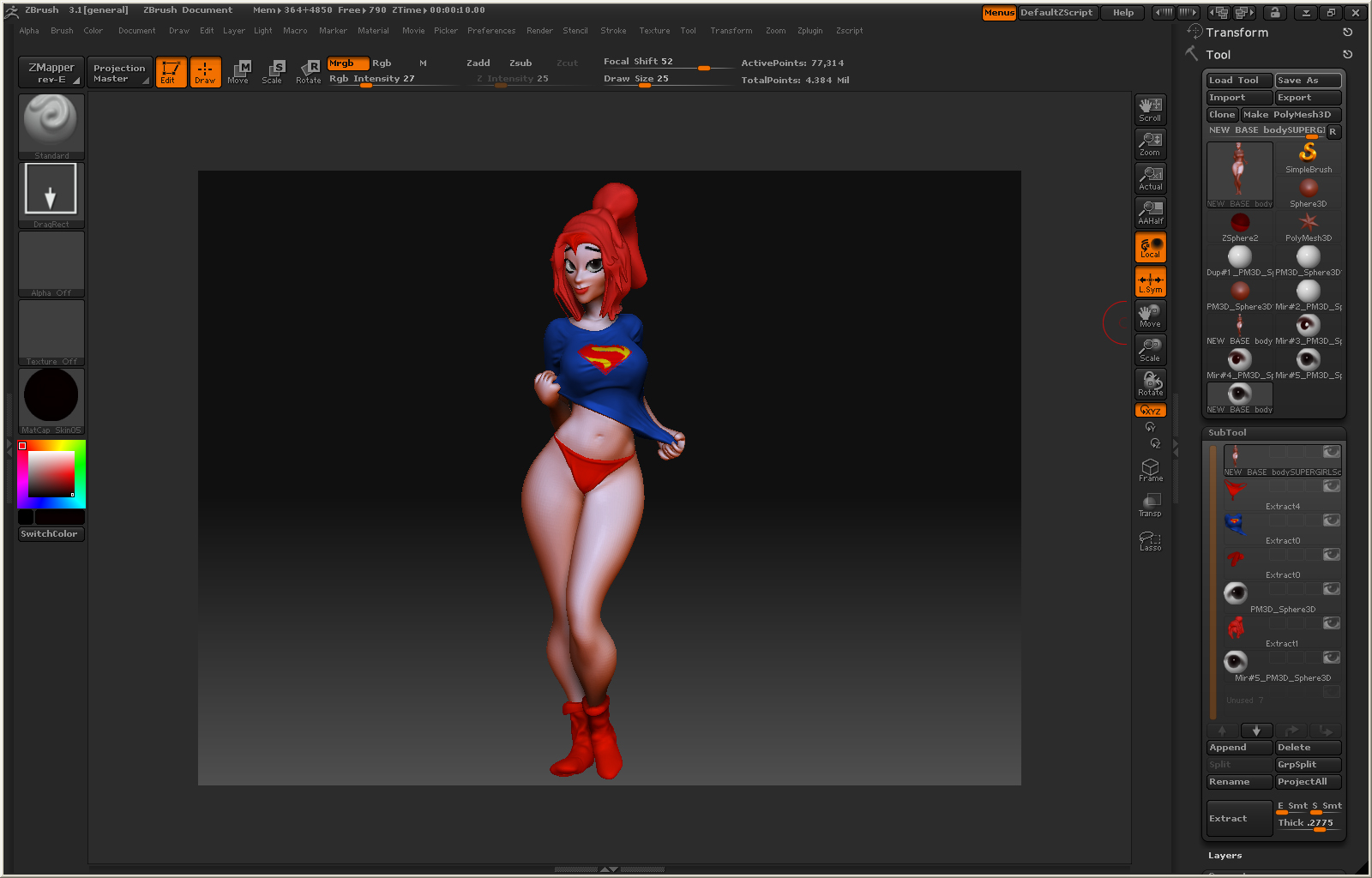Choose the Rotate tool in top shelf
The height and width of the screenshot is (878, 1372).
[309, 72]
